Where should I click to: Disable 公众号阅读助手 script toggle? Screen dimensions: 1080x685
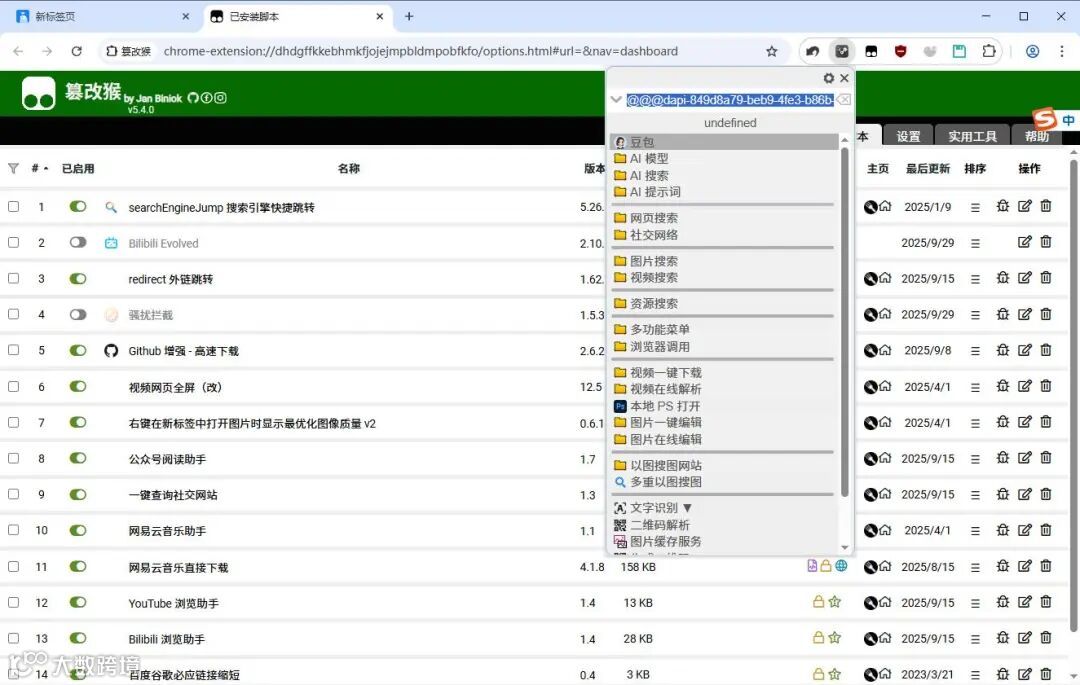click(78, 459)
